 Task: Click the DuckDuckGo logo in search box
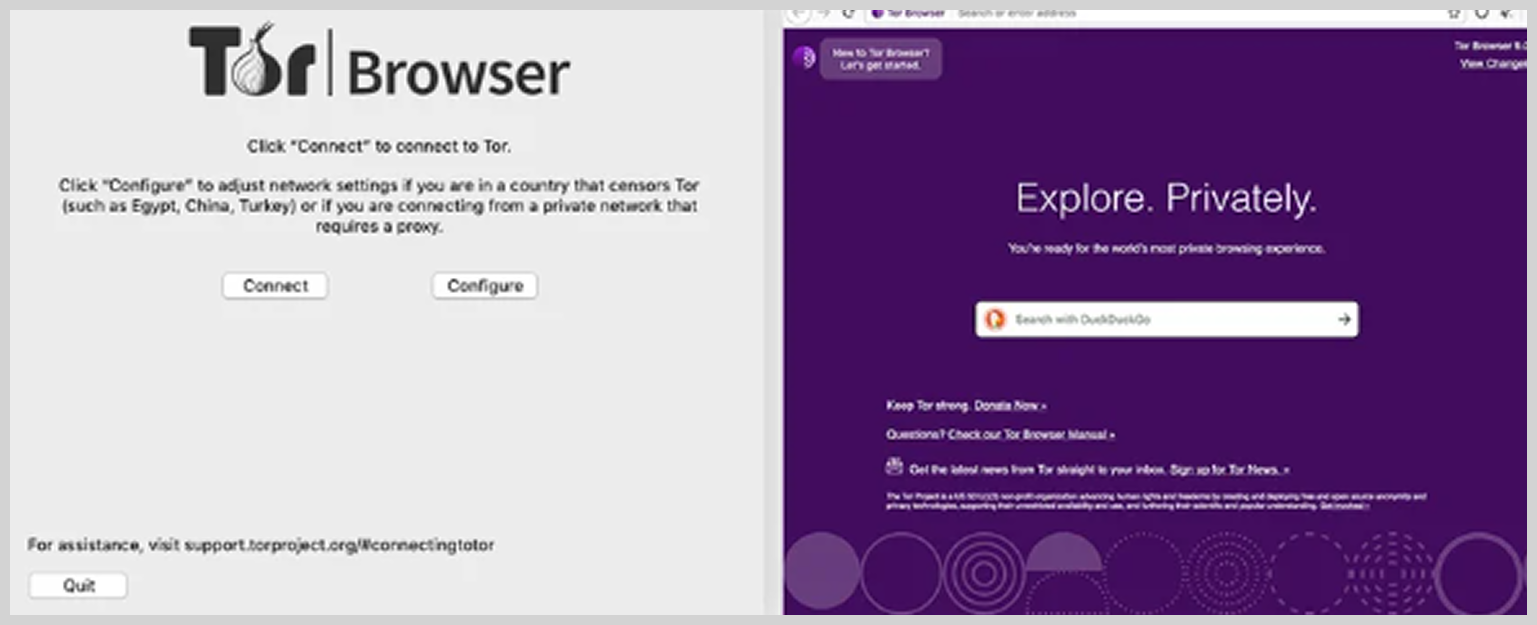(x=995, y=319)
